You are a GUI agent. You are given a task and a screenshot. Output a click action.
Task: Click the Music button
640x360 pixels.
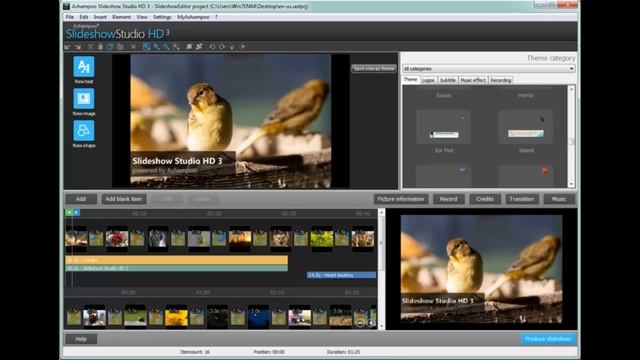point(559,199)
